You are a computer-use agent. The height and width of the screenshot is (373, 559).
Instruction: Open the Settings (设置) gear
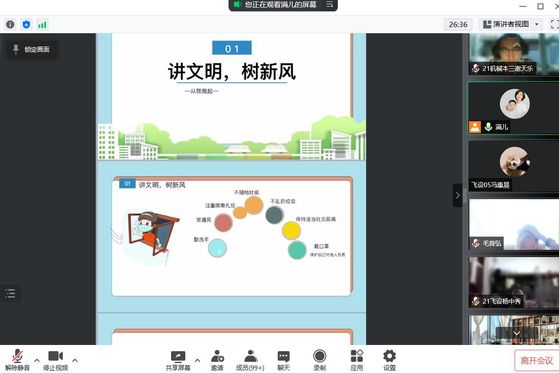(x=389, y=361)
